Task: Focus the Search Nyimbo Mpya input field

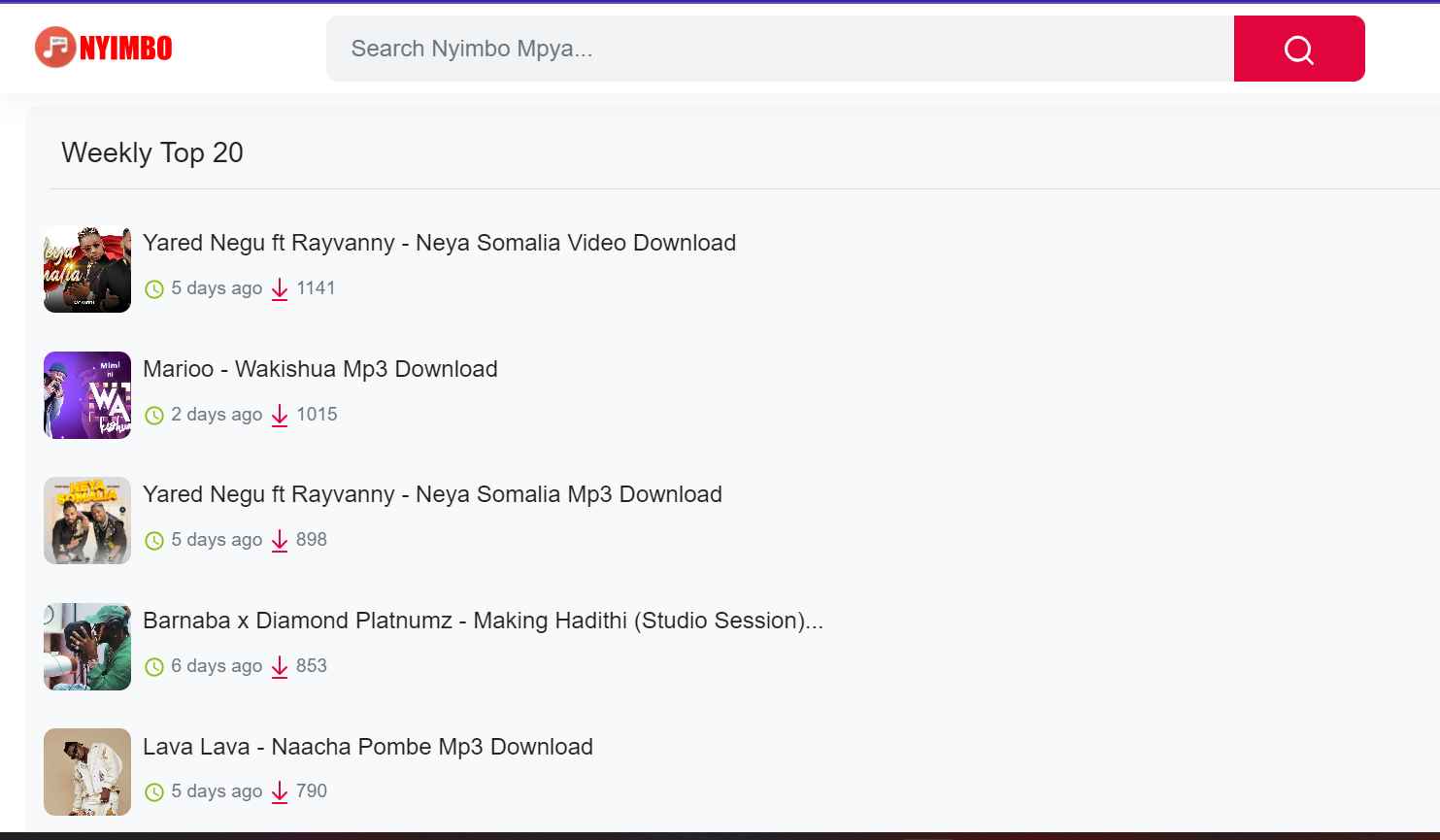Action: point(780,49)
